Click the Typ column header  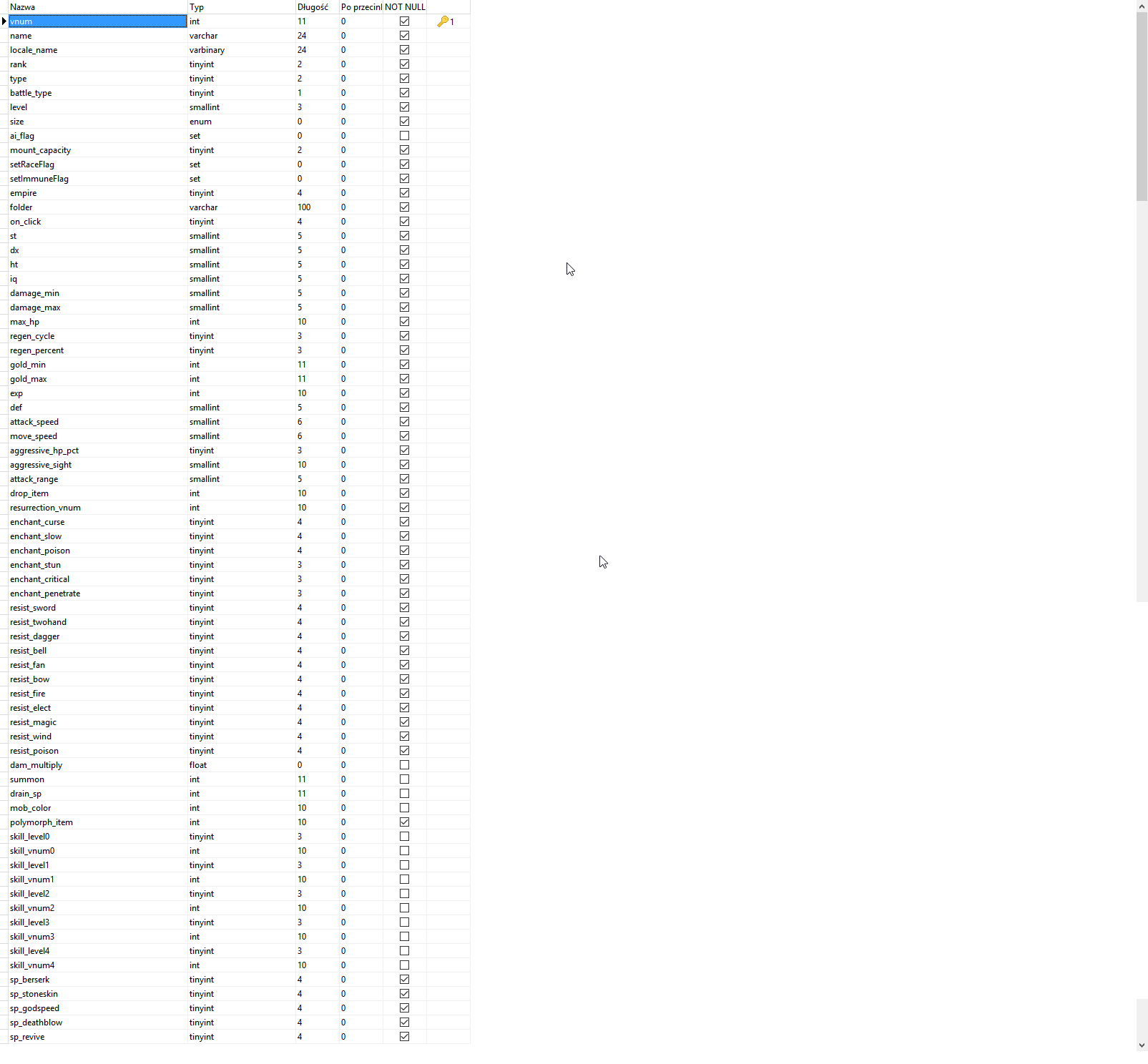tap(242, 7)
